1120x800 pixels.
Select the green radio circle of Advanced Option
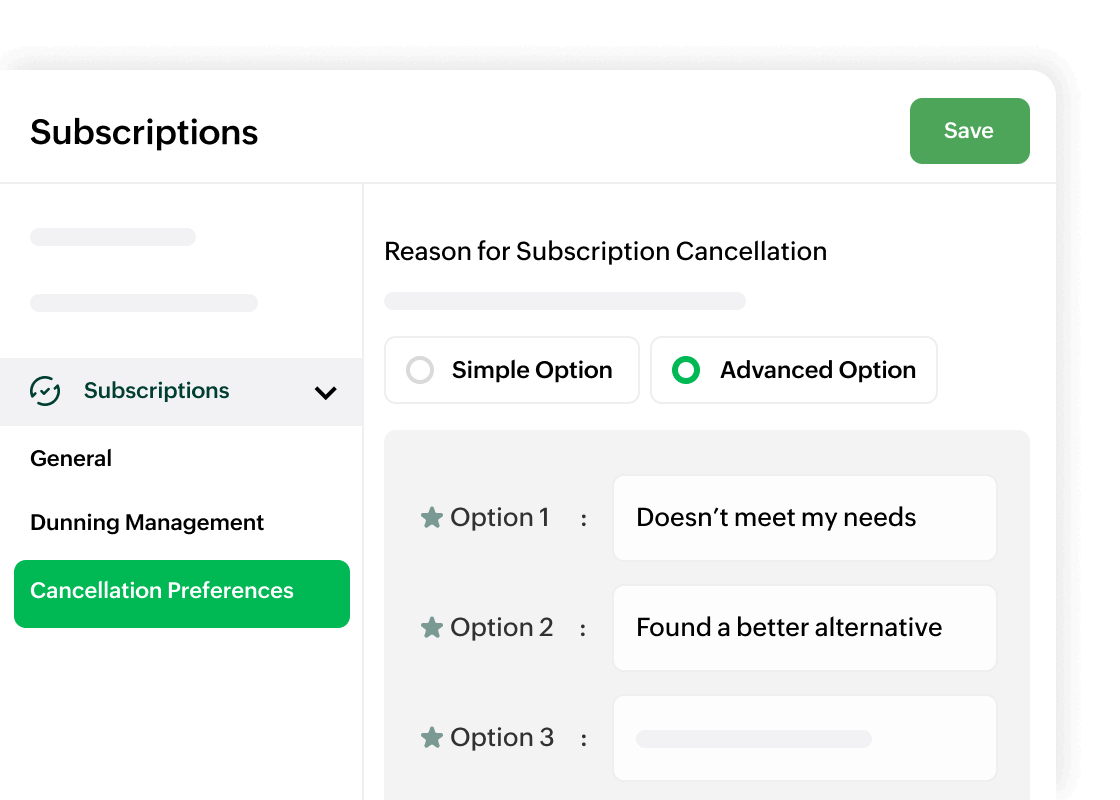point(687,370)
